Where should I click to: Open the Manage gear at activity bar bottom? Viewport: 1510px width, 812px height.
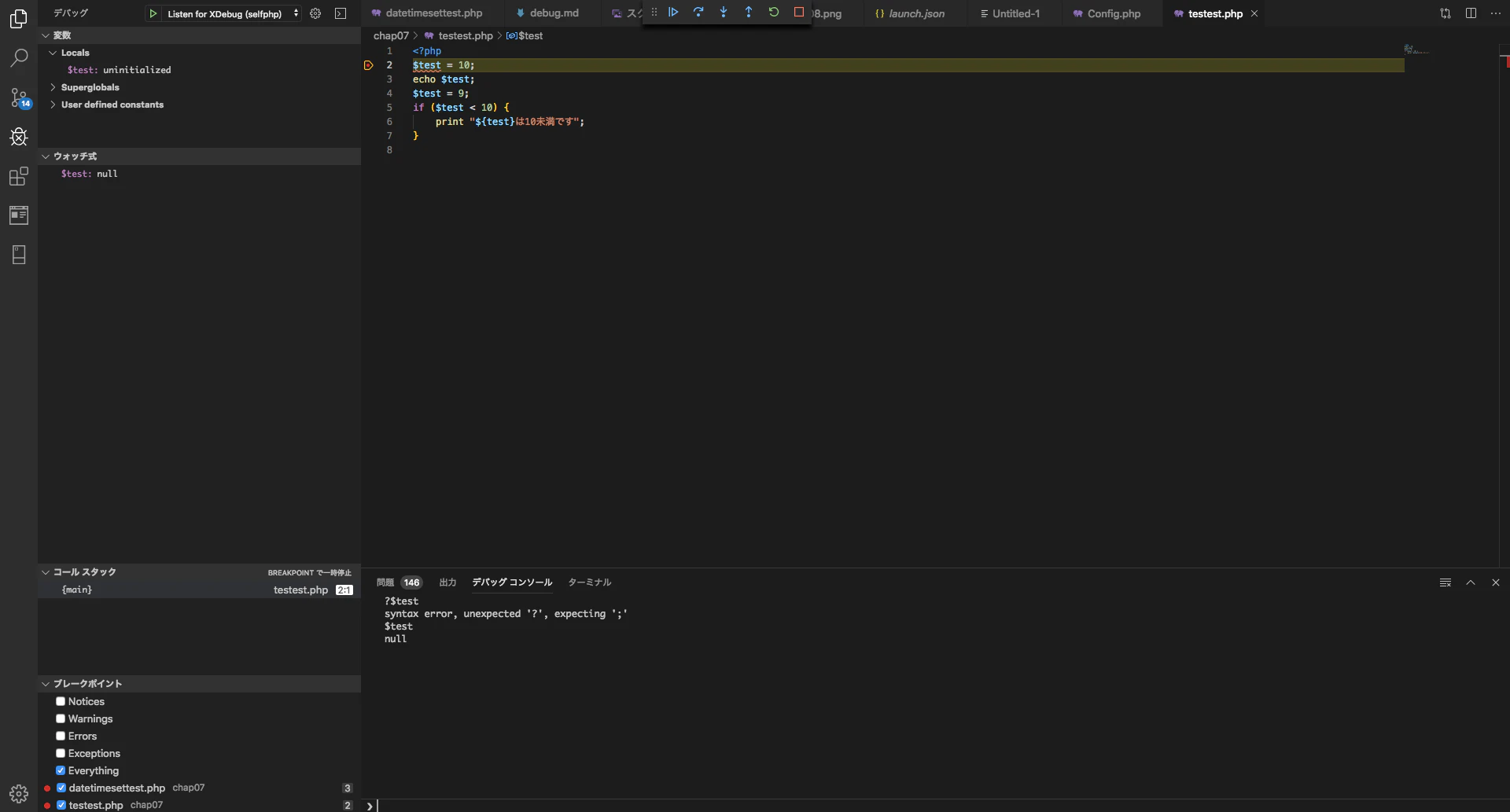(x=19, y=793)
